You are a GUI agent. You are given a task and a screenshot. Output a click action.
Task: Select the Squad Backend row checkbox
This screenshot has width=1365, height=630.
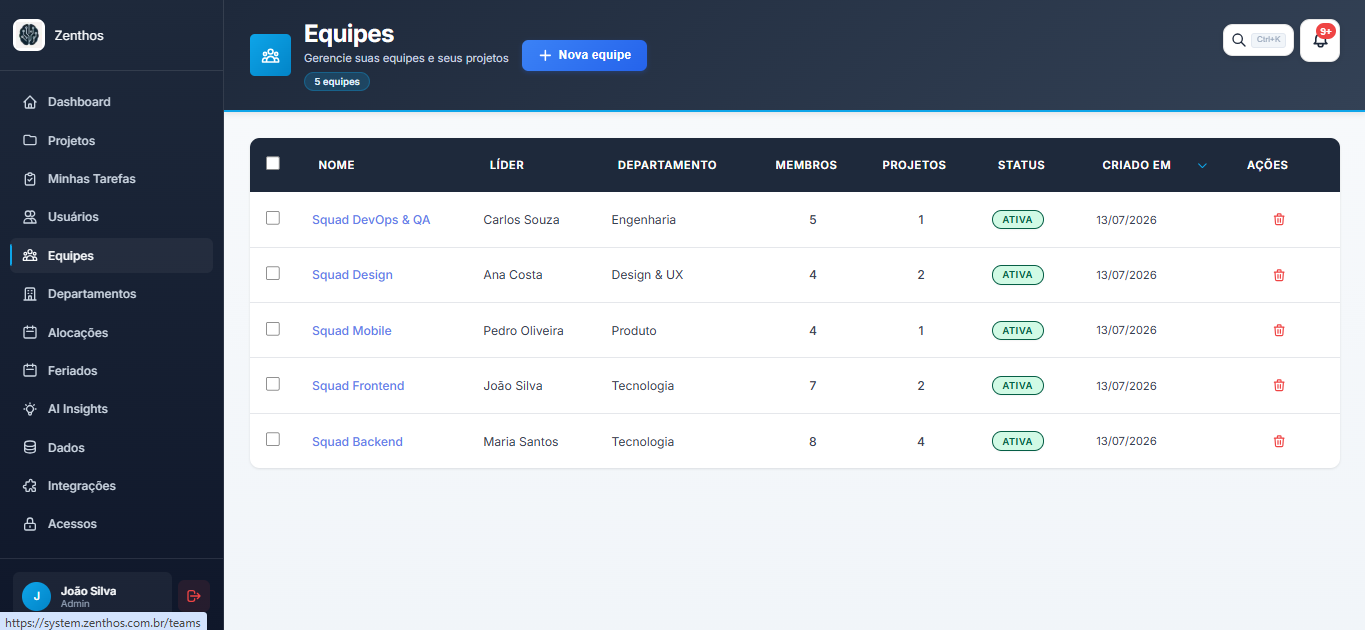coord(273,439)
